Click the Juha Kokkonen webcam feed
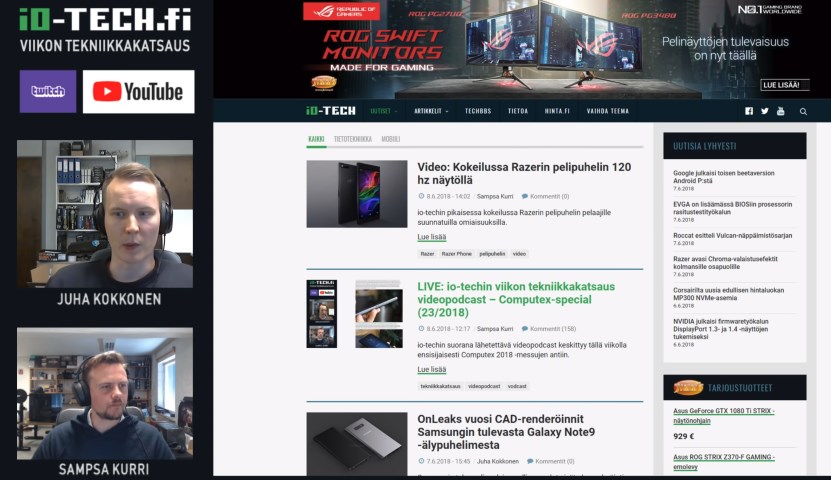This screenshot has width=831, height=480. point(105,214)
